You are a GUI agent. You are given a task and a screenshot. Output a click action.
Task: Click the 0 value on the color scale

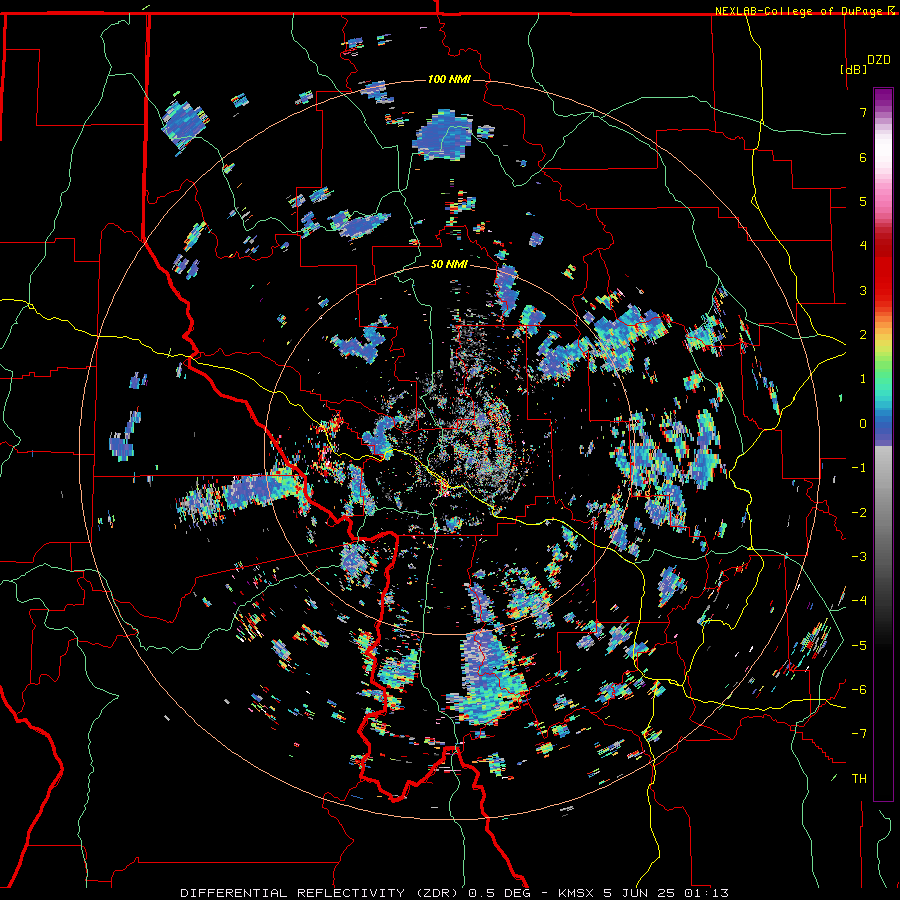[x=863, y=424]
